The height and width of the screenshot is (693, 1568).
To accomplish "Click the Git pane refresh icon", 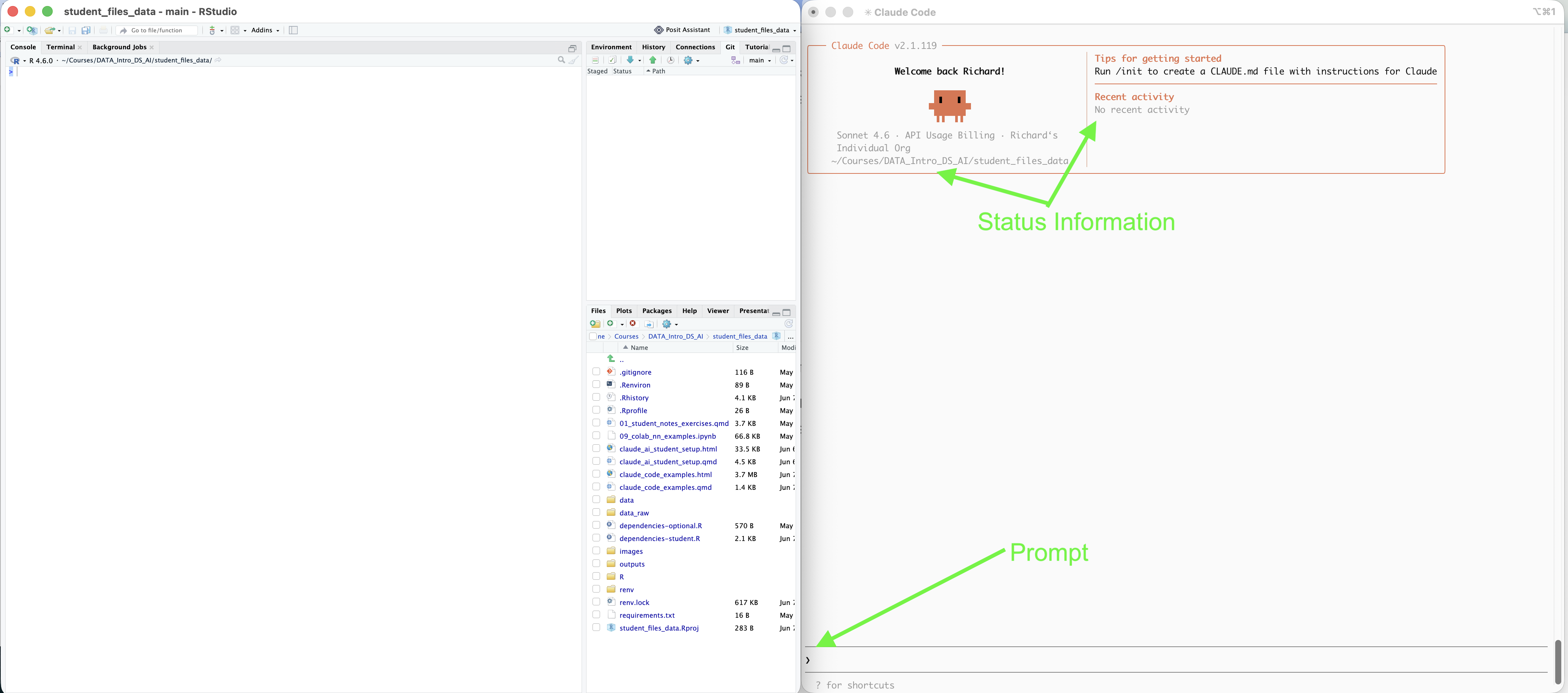I will coord(784,60).
